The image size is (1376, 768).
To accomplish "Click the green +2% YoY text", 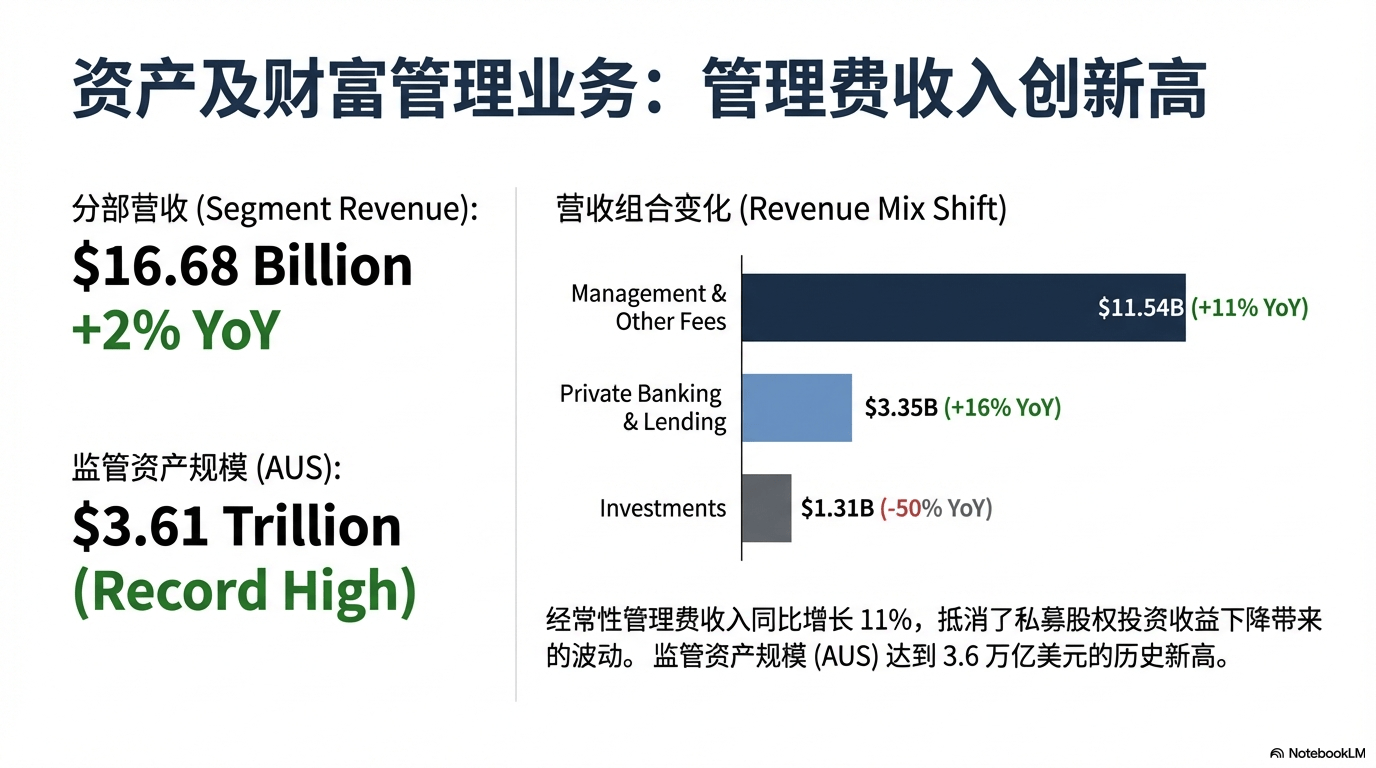I will tap(175, 329).
